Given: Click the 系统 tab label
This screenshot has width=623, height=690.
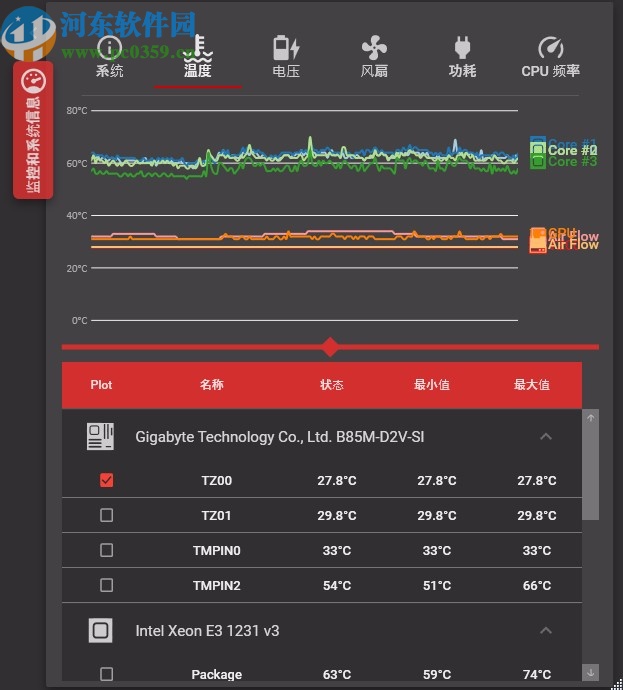Looking at the screenshot, I should (110, 71).
